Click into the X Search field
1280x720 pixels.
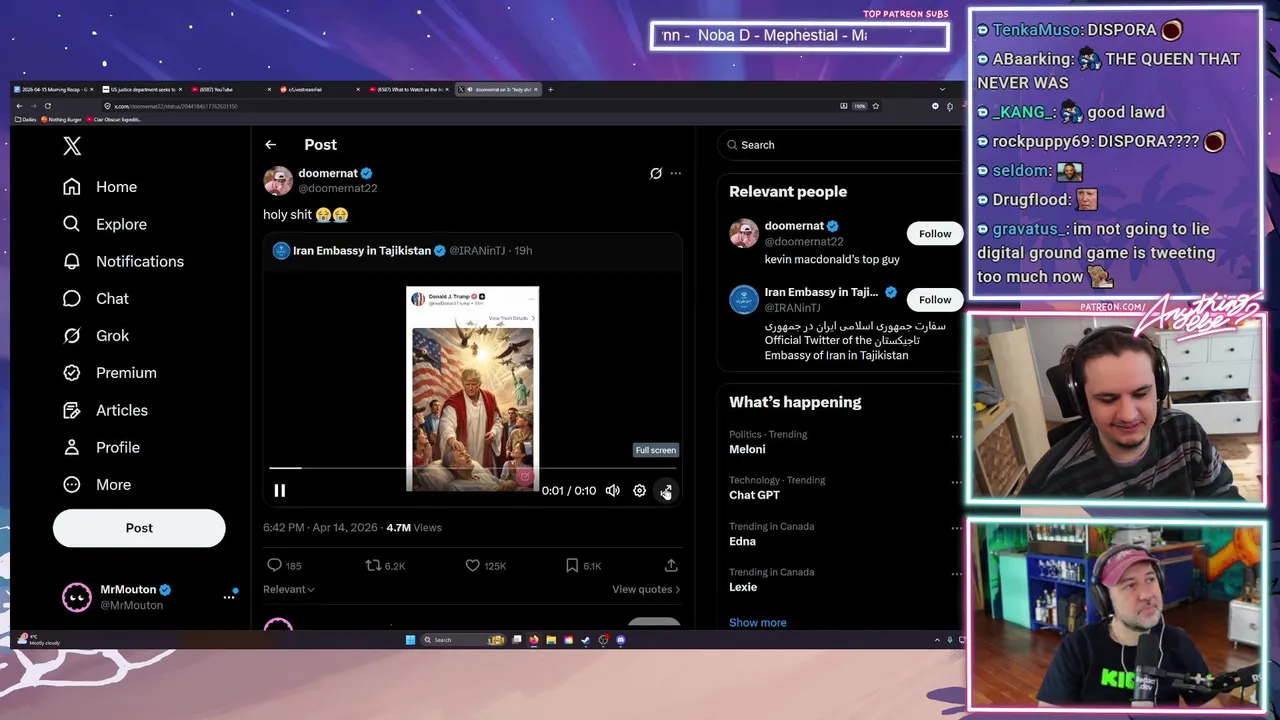click(838, 145)
